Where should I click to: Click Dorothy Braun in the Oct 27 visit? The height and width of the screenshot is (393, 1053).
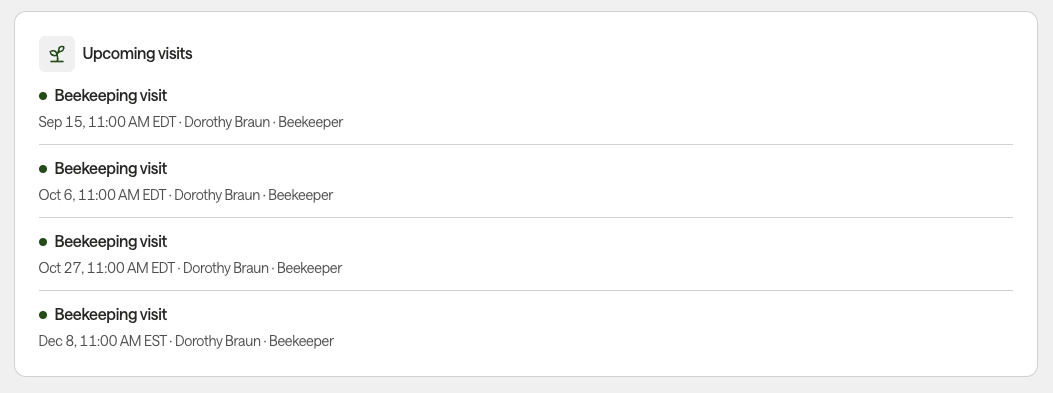click(226, 268)
